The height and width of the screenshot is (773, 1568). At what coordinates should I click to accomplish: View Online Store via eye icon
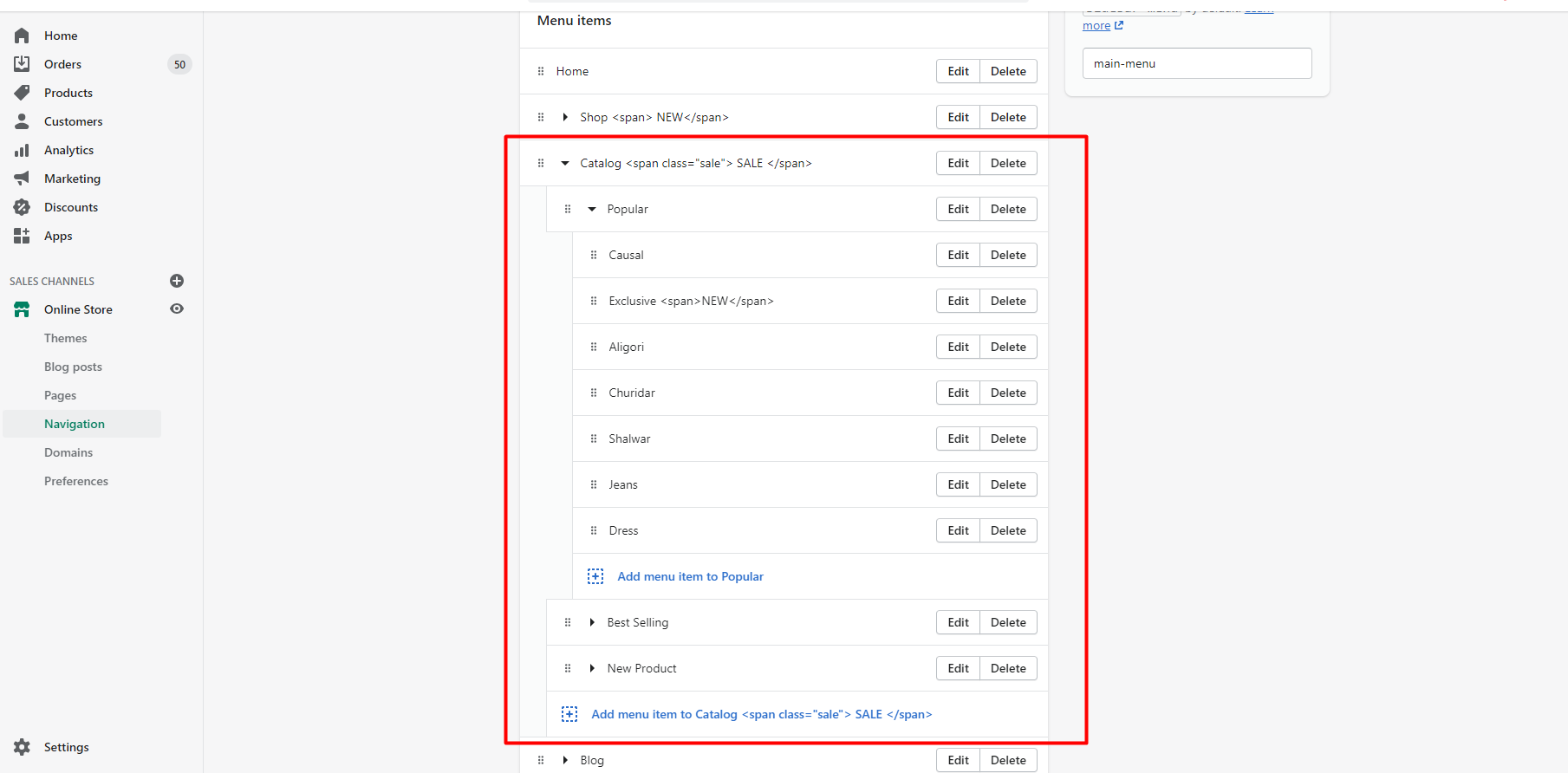pos(177,309)
